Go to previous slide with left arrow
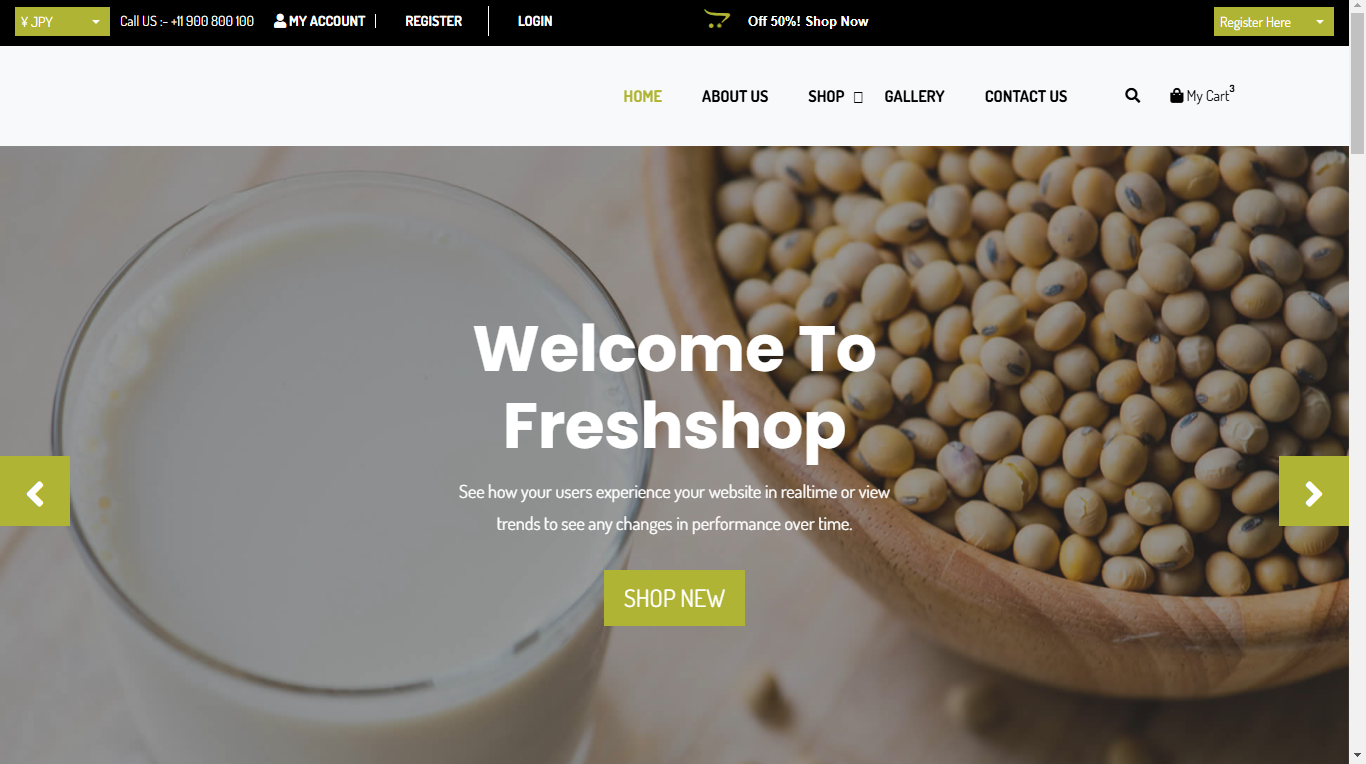Viewport: 1366px width, 764px height. 35,491
